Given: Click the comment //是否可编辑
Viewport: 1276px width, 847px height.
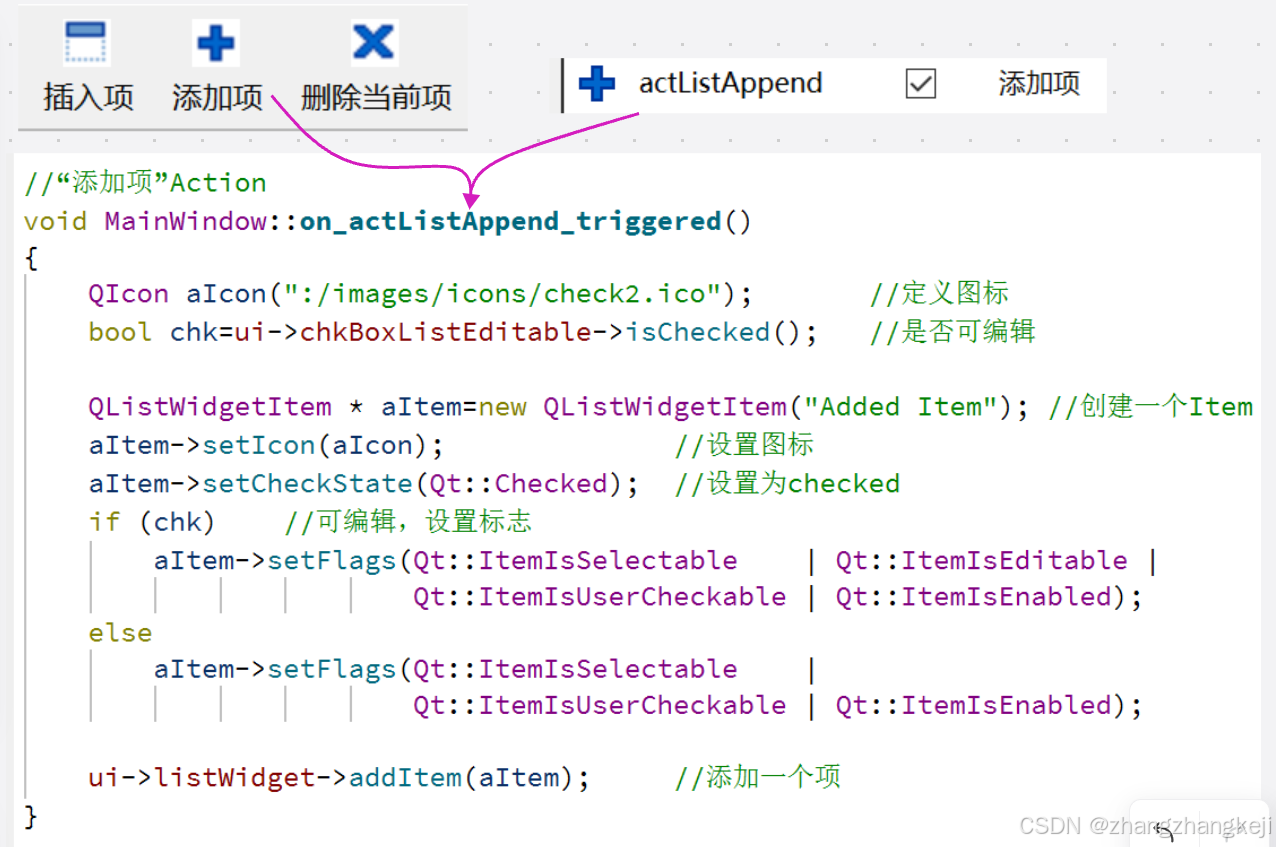Looking at the screenshot, I should click(x=952, y=332).
